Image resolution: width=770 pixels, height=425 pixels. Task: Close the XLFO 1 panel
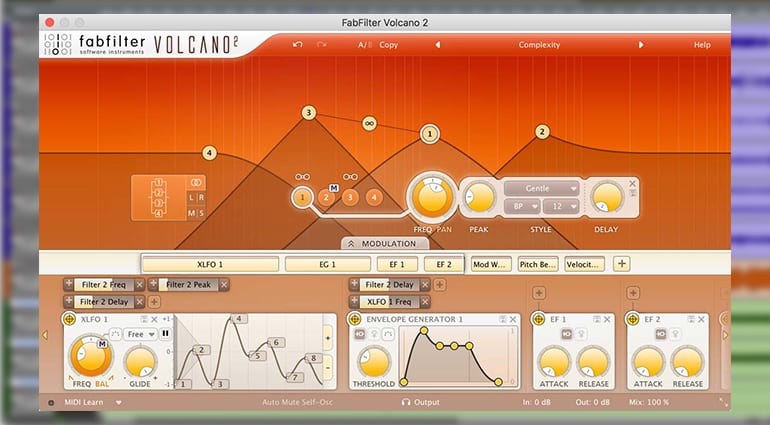(154, 319)
